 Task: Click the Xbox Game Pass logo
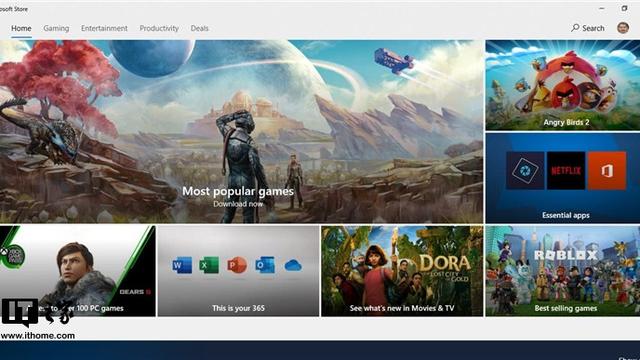pyautogui.click(x=13, y=256)
